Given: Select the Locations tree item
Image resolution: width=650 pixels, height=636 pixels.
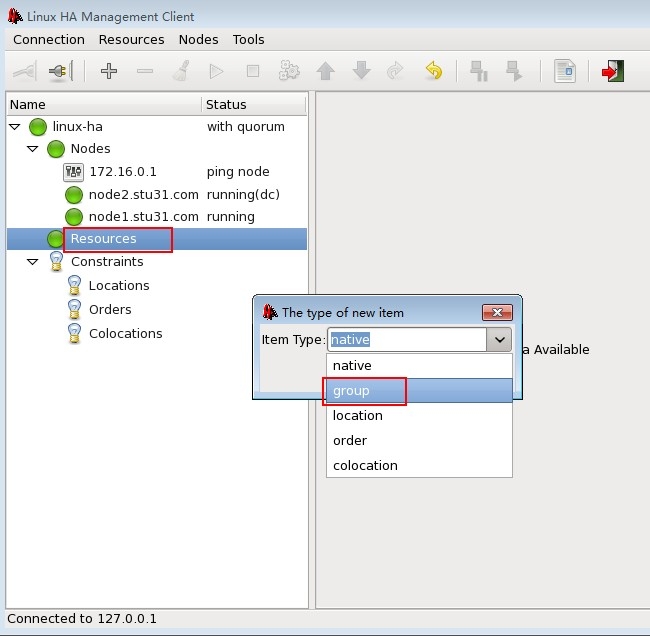Looking at the screenshot, I should 119,286.
